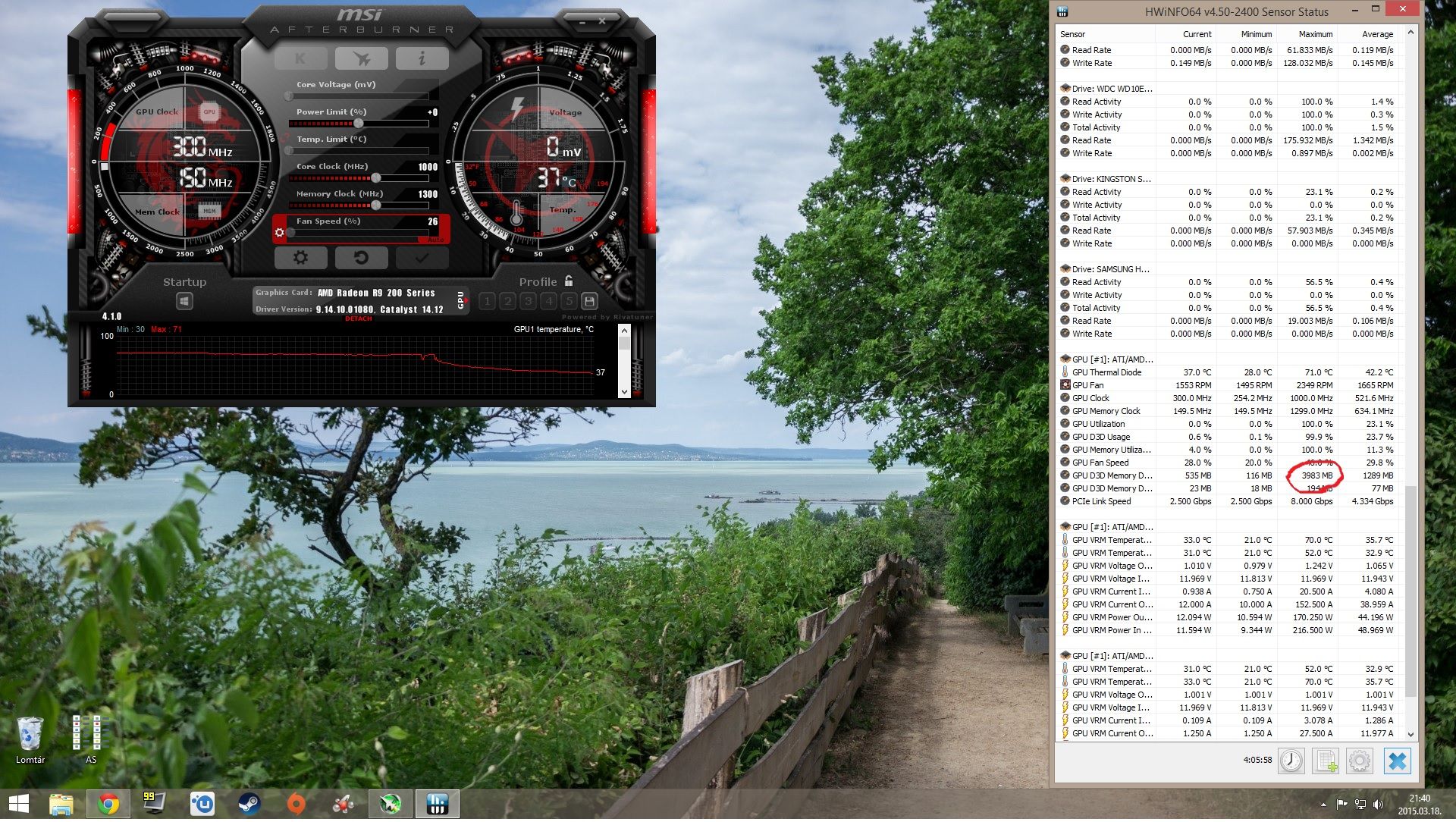This screenshot has width=1456, height=822.
Task: Close HWiNFO sensors with blue X button
Action: (x=1397, y=761)
